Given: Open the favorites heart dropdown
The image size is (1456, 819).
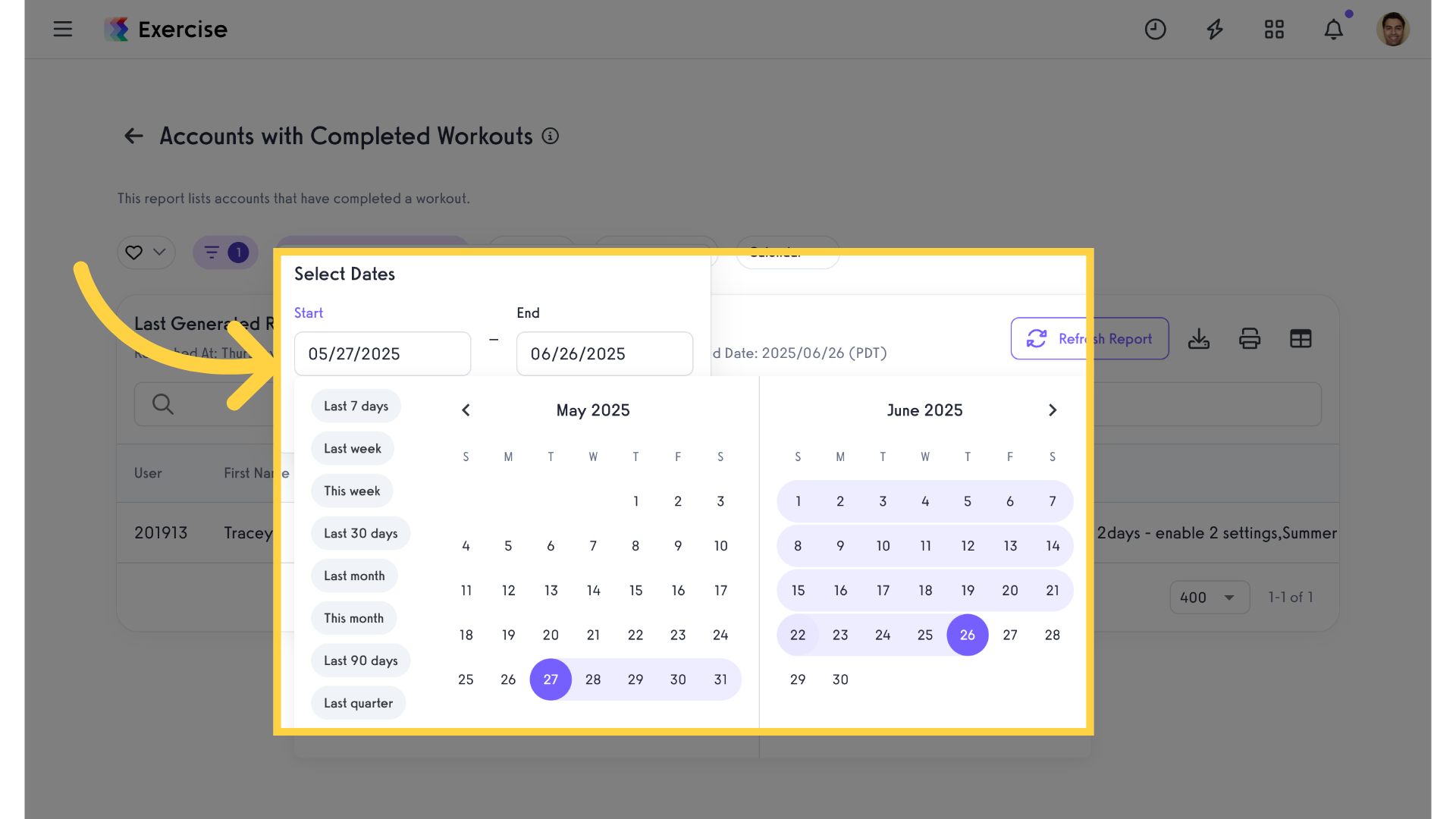Looking at the screenshot, I should [146, 253].
